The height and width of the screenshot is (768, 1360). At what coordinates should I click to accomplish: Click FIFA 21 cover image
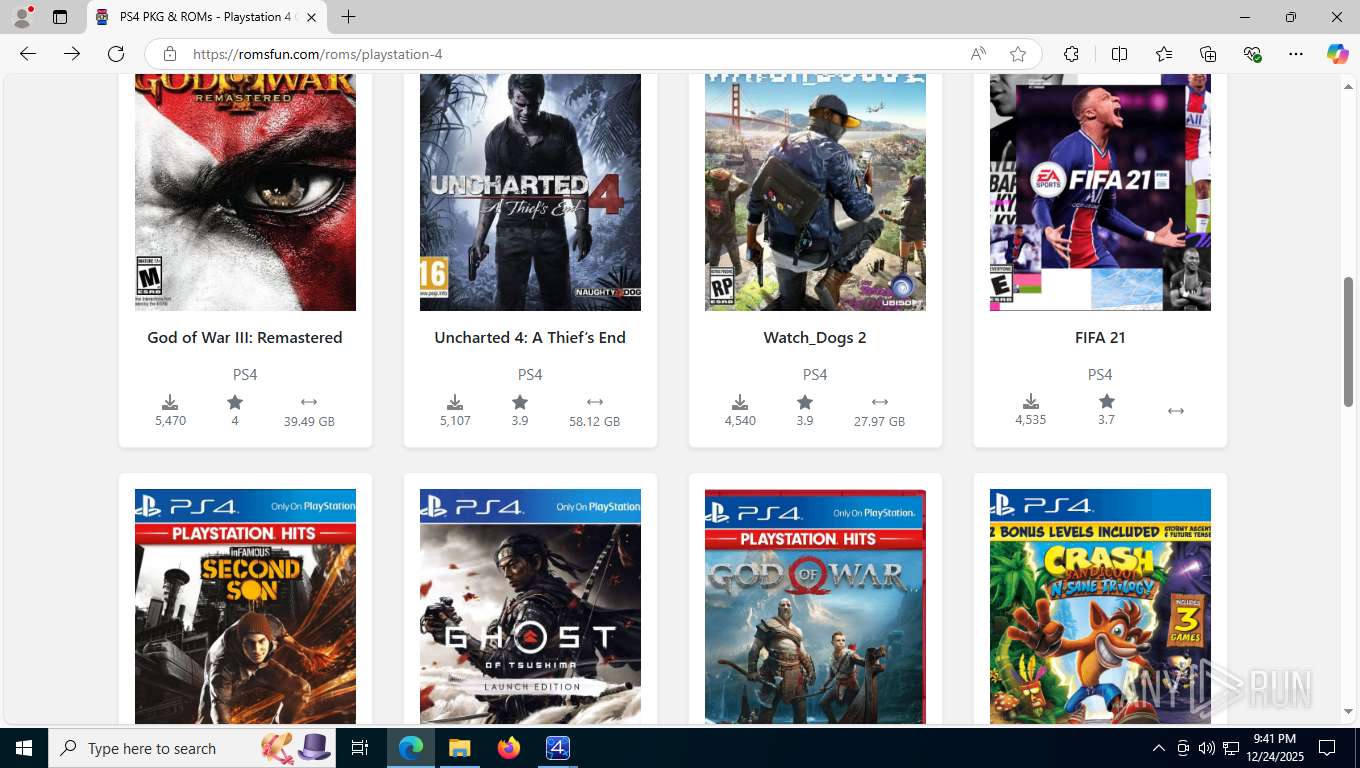[1100, 192]
